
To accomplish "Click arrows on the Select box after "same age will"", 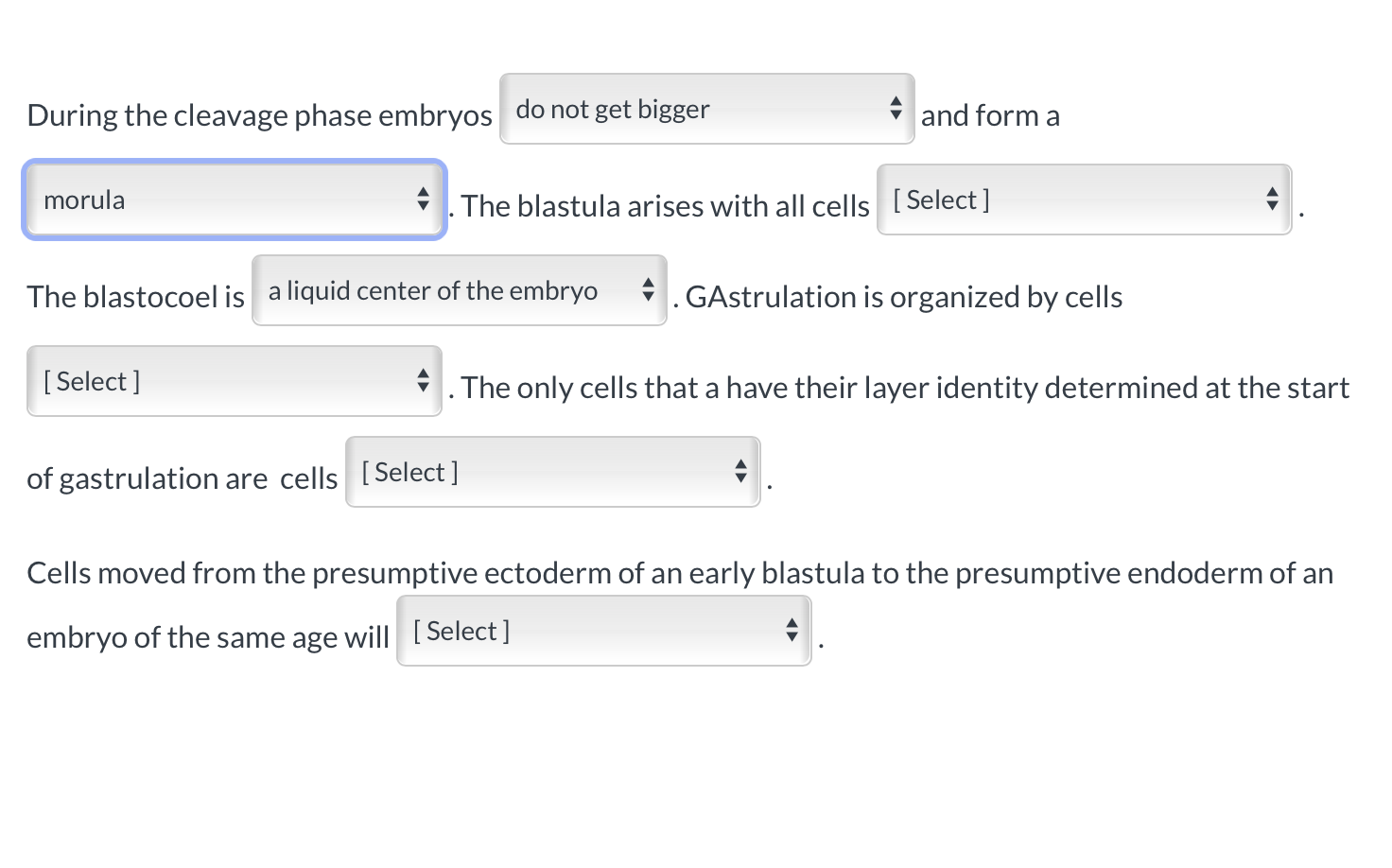I will click(x=792, y=631).
